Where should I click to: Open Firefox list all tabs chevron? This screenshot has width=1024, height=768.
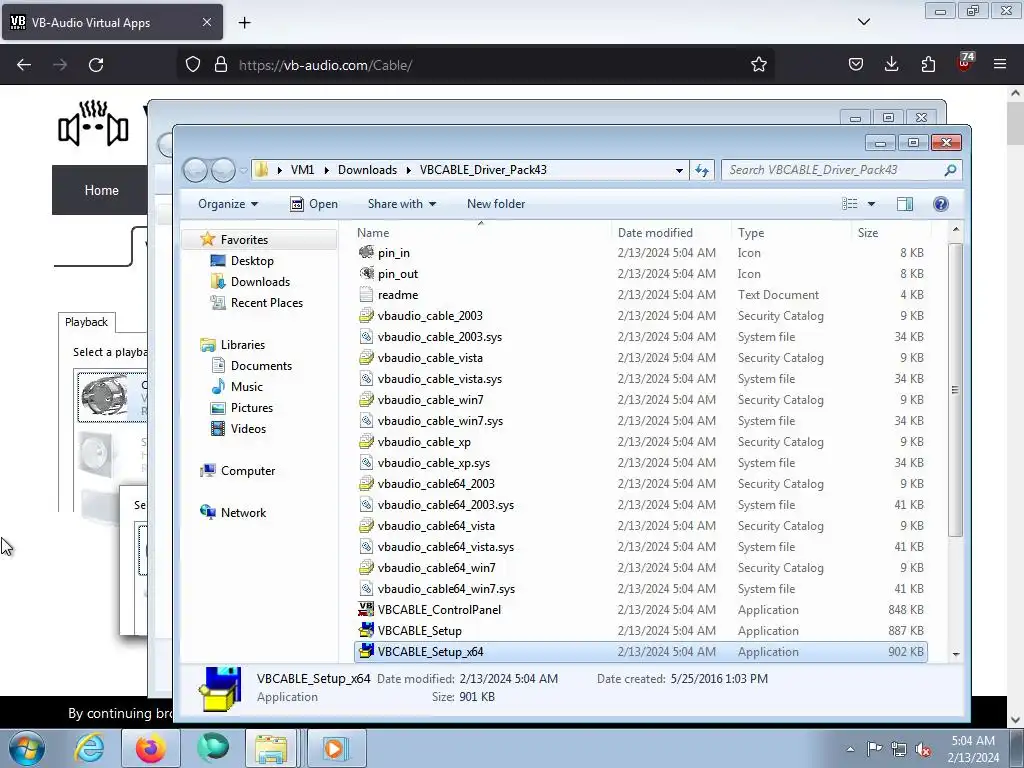tap(863, 22)
